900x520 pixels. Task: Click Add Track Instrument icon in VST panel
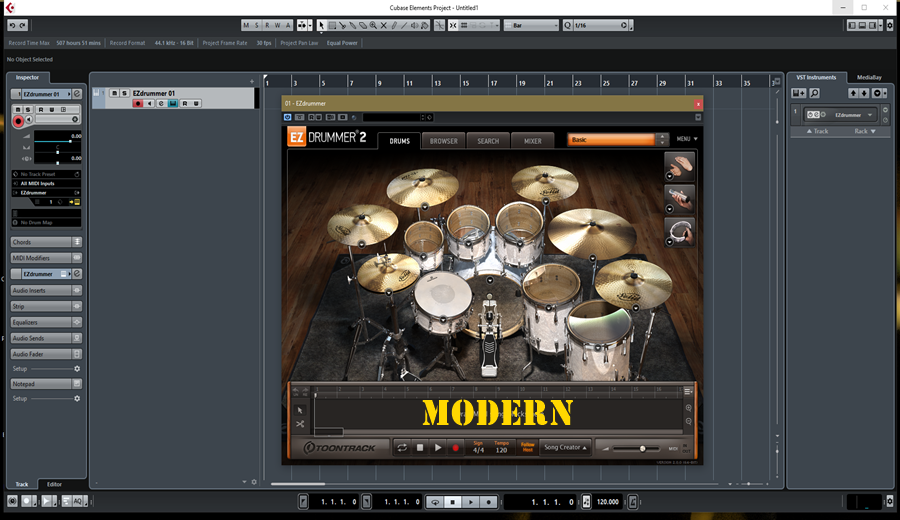click(x=798, y=93)
